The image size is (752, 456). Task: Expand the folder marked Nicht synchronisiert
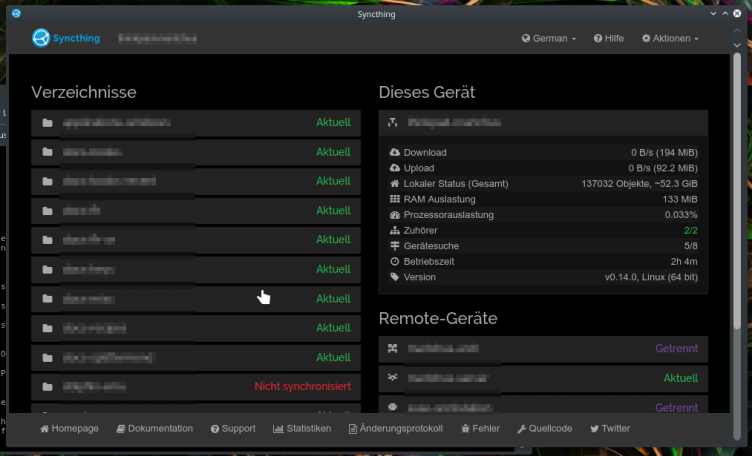click(196, 386)
